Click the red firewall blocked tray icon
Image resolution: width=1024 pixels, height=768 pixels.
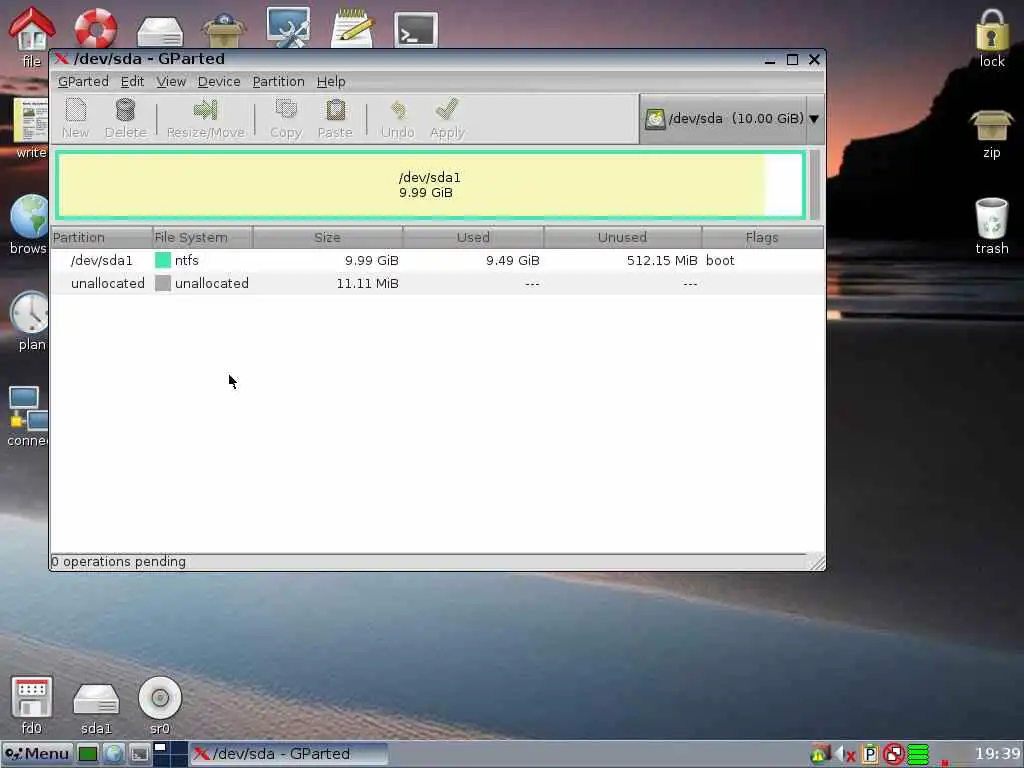pos(893,754)
